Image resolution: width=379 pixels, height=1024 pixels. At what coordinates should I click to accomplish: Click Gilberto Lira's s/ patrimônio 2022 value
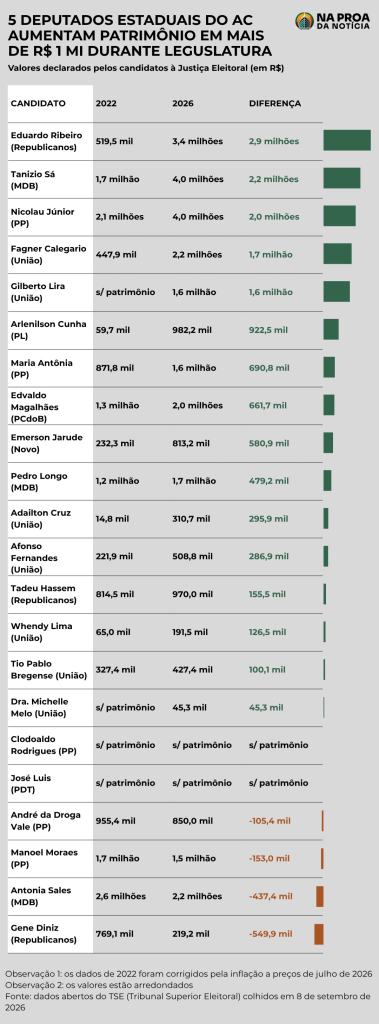pos(125,292)
